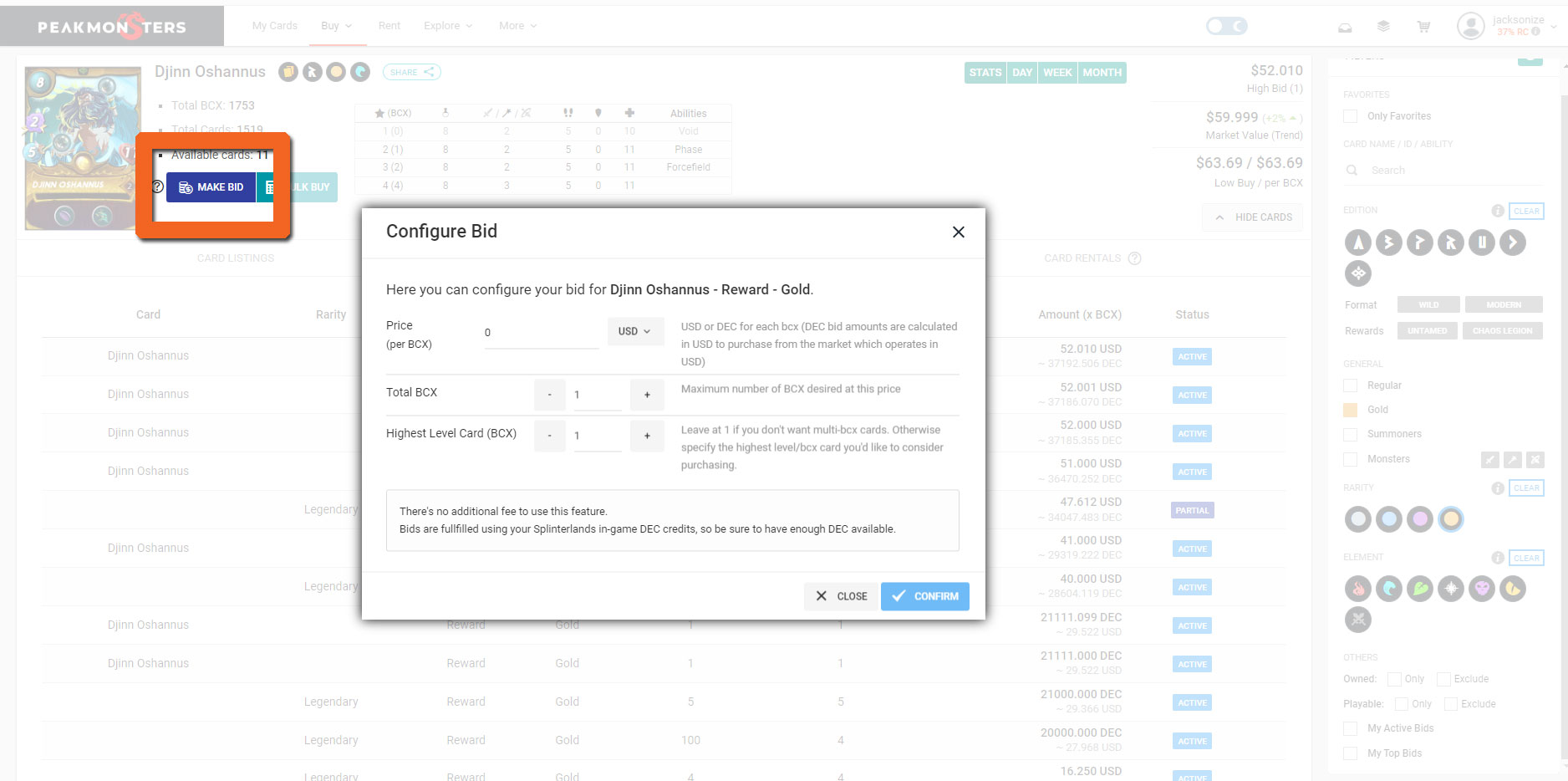Click the help question icon beside Make Bid
The width and height of the screenshot is (1568, 781).
click(157, 186)
